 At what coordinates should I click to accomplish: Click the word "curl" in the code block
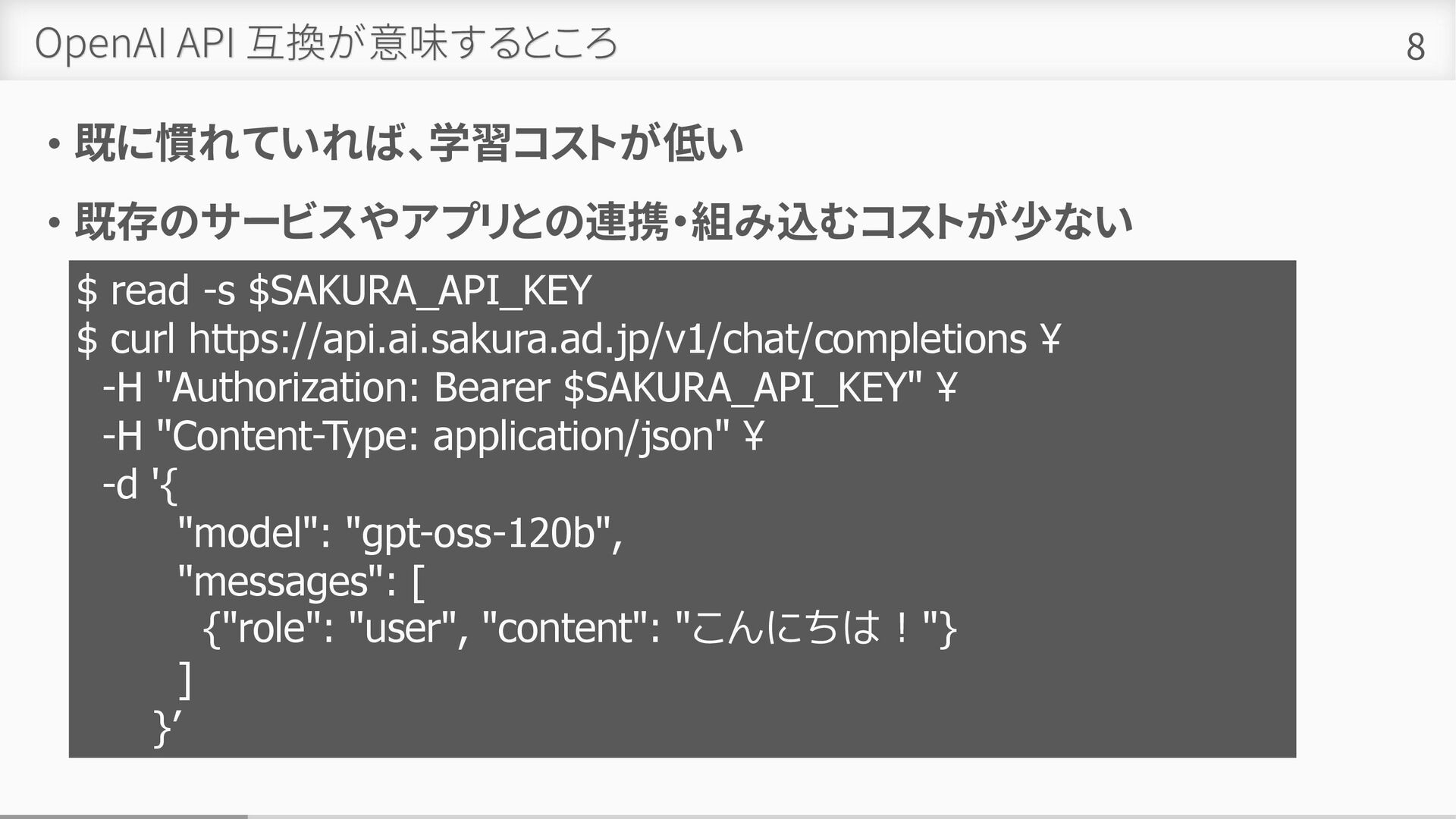[143, 339]
